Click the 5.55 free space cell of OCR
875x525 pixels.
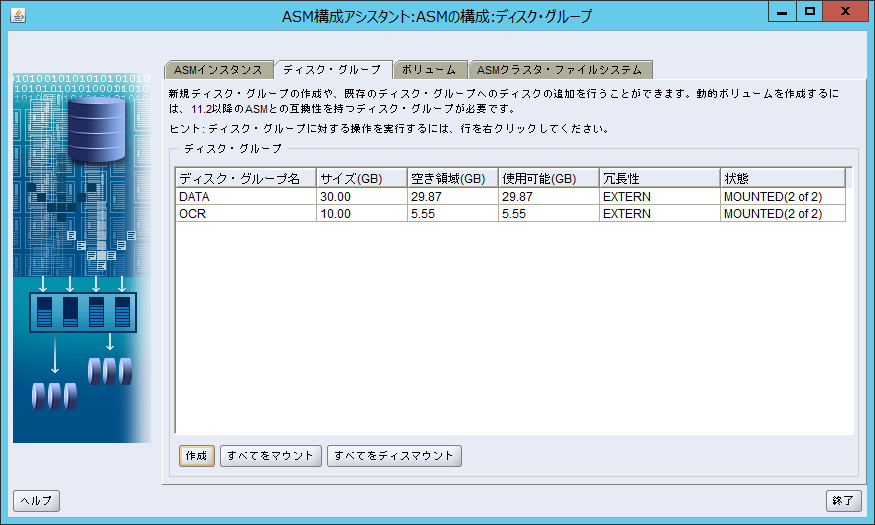[453, 214]
